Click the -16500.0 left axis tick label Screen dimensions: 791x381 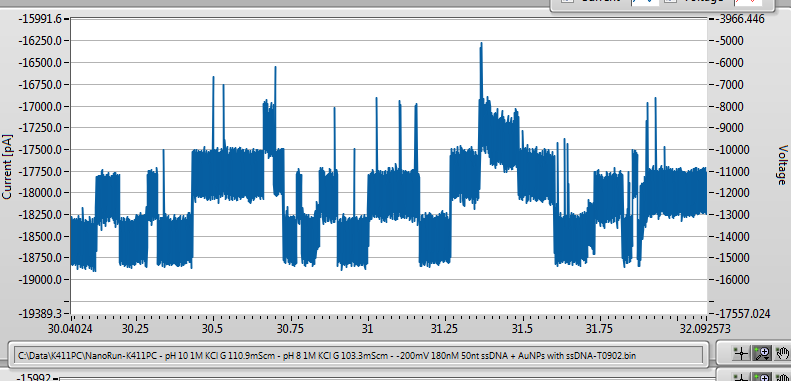pos(40,63)
